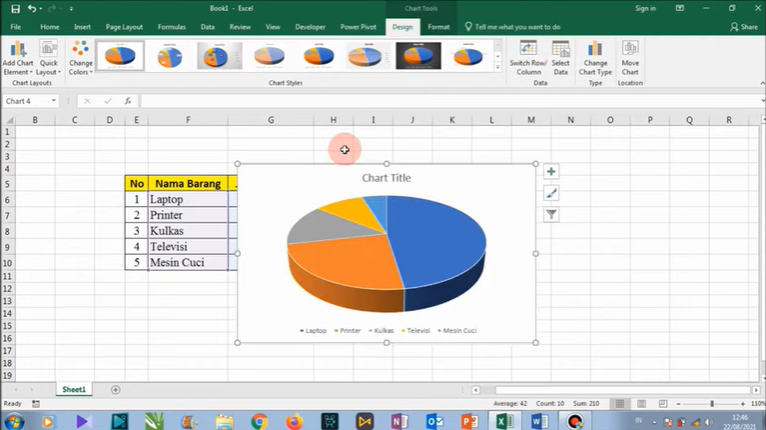
Task: Add a new sheet with the plus button
Action: pyautogui.click(x=116, y=389)
